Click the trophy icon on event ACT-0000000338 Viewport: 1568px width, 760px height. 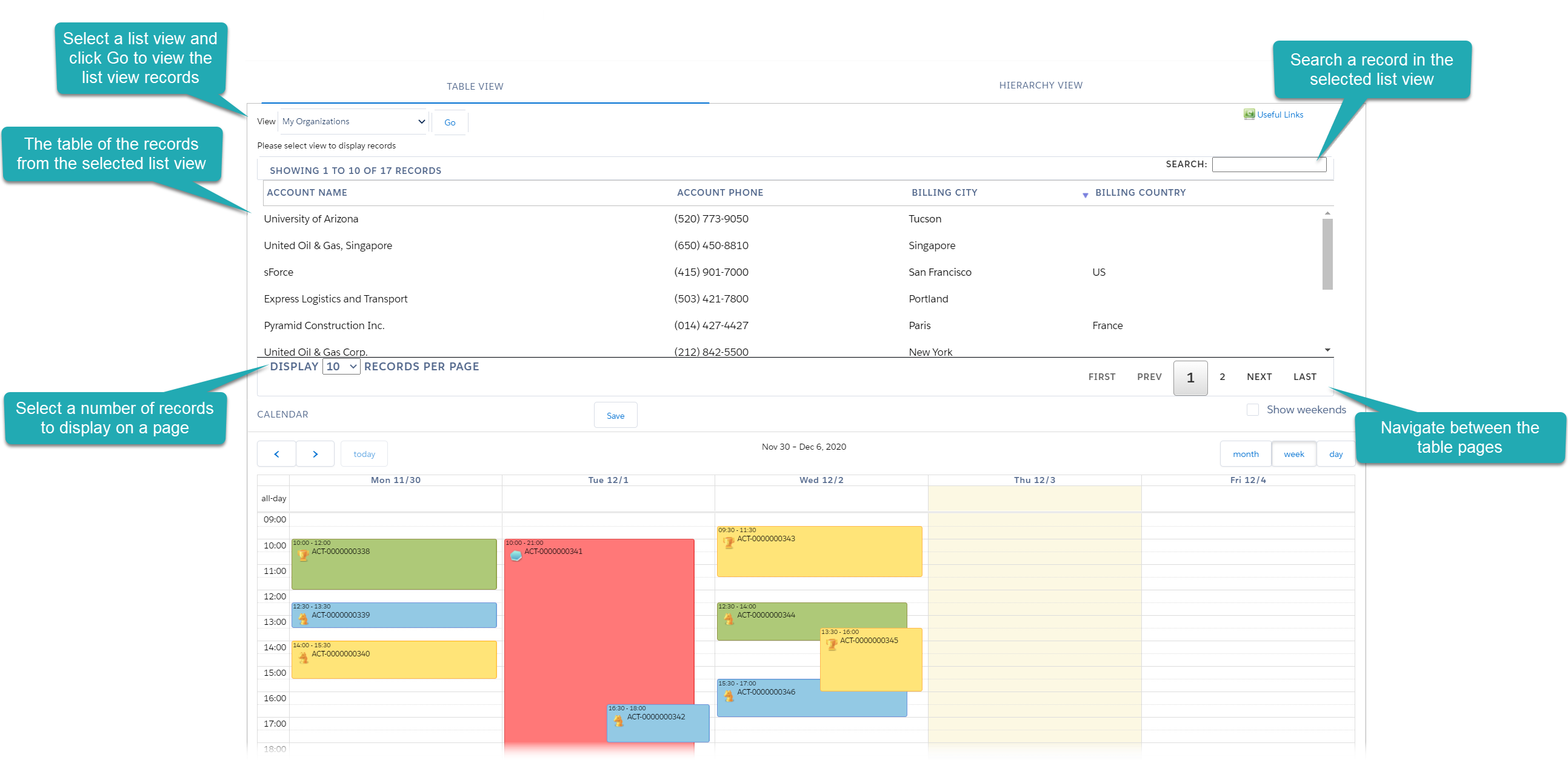click(302, 555)
